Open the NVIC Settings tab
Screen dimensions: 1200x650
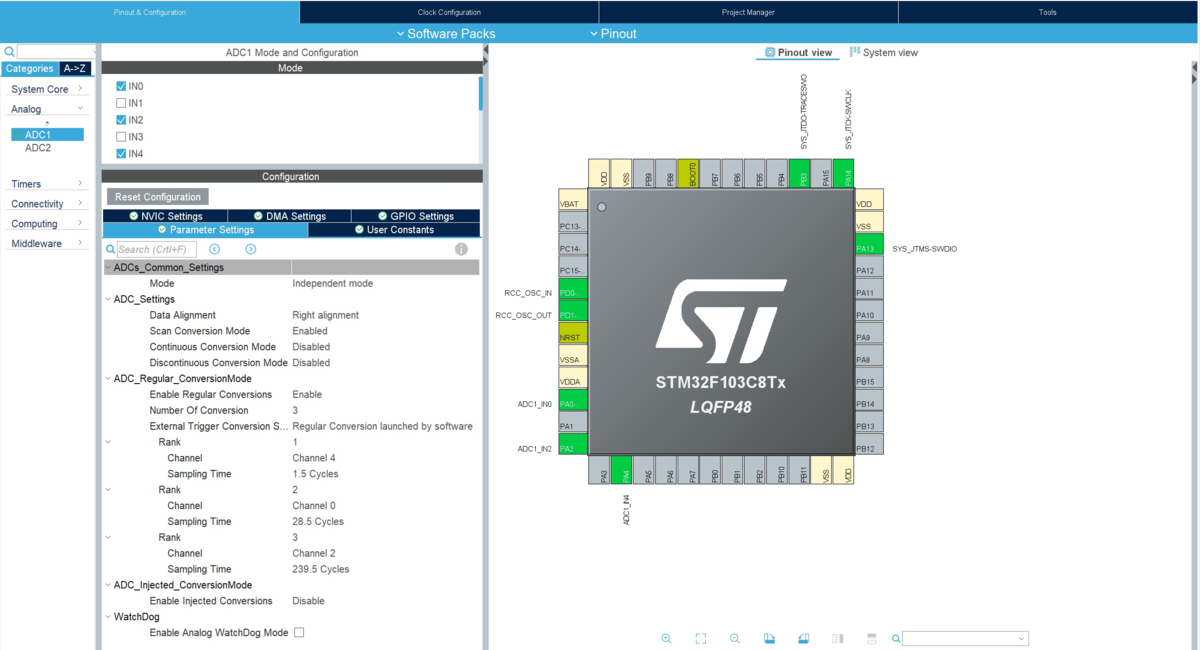[165, 216]
